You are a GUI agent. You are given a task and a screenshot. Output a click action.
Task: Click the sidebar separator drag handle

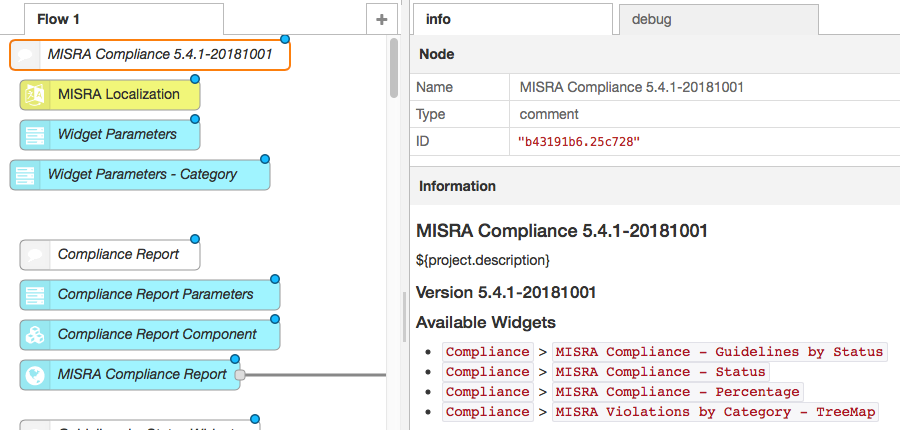[x=405, y=317]
